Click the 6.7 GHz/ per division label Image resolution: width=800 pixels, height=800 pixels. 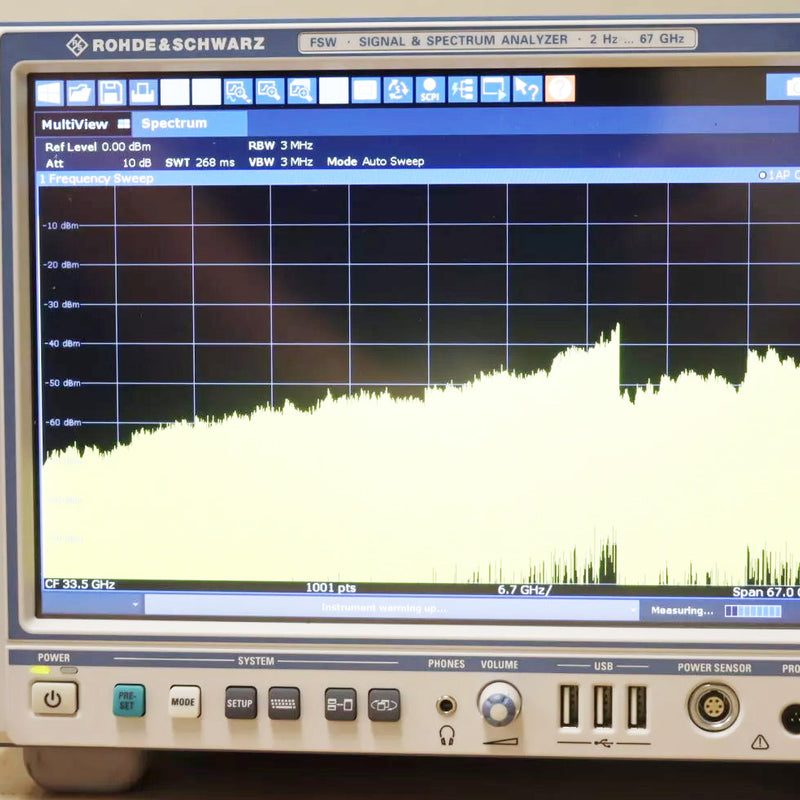click(524, 590)
